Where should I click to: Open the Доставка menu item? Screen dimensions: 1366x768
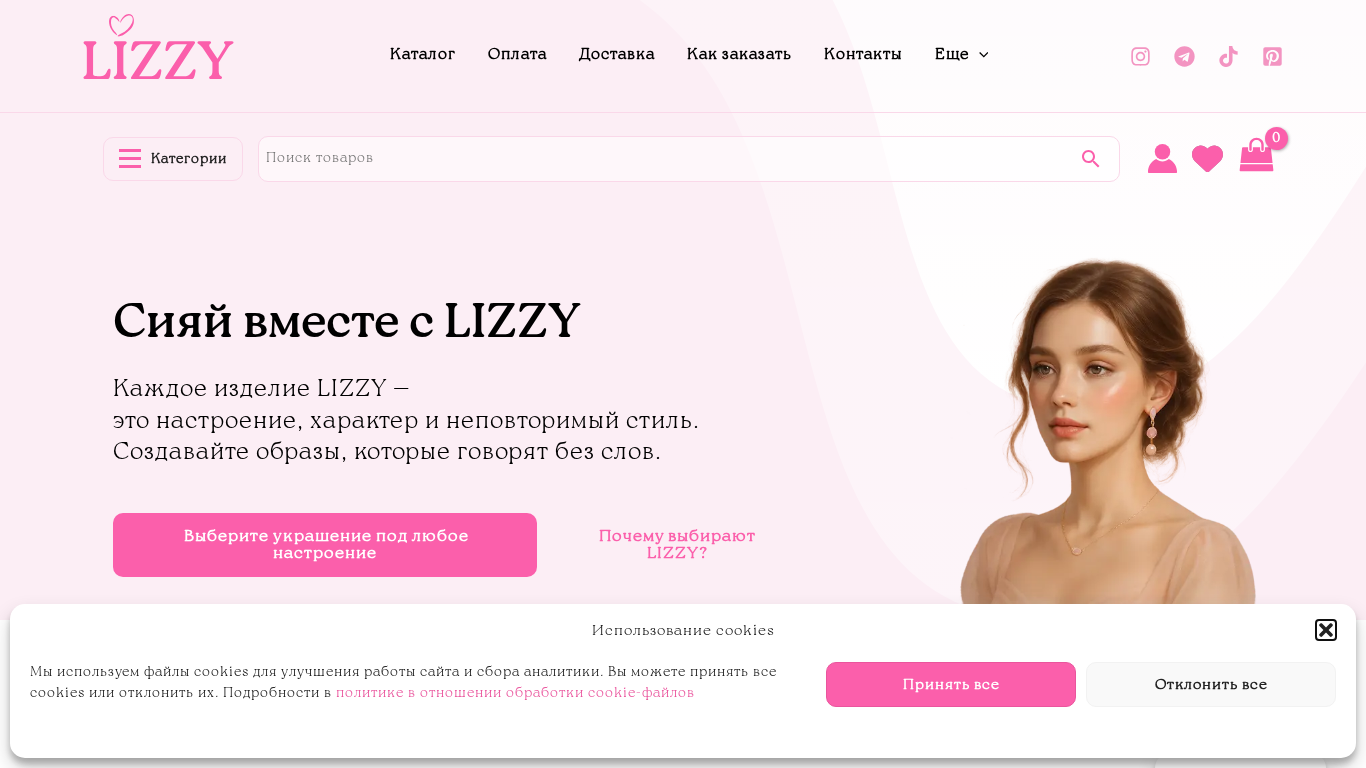coord(616,54)
